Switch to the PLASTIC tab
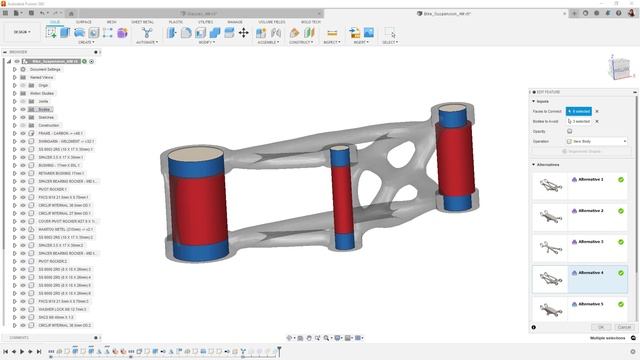Image resolution: width=640 pixels, height=360 pixels. [176, 22]
